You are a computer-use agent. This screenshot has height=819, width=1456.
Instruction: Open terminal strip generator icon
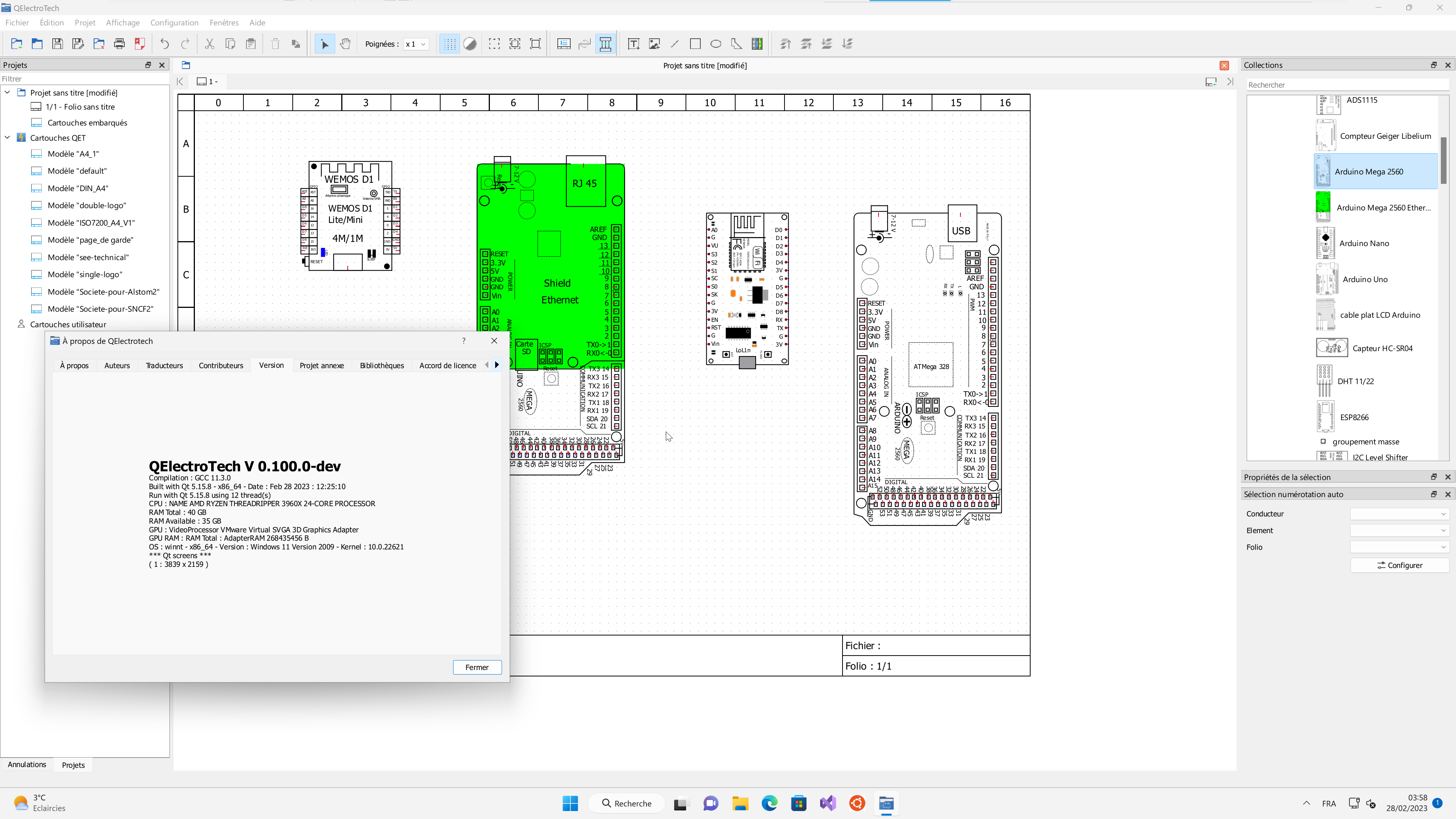coord(758,44)
